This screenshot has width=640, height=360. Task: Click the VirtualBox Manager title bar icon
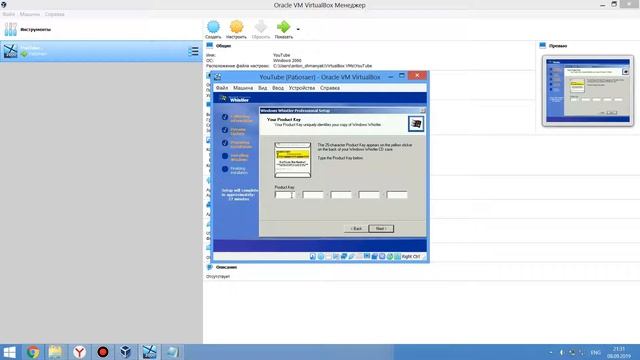4,4
